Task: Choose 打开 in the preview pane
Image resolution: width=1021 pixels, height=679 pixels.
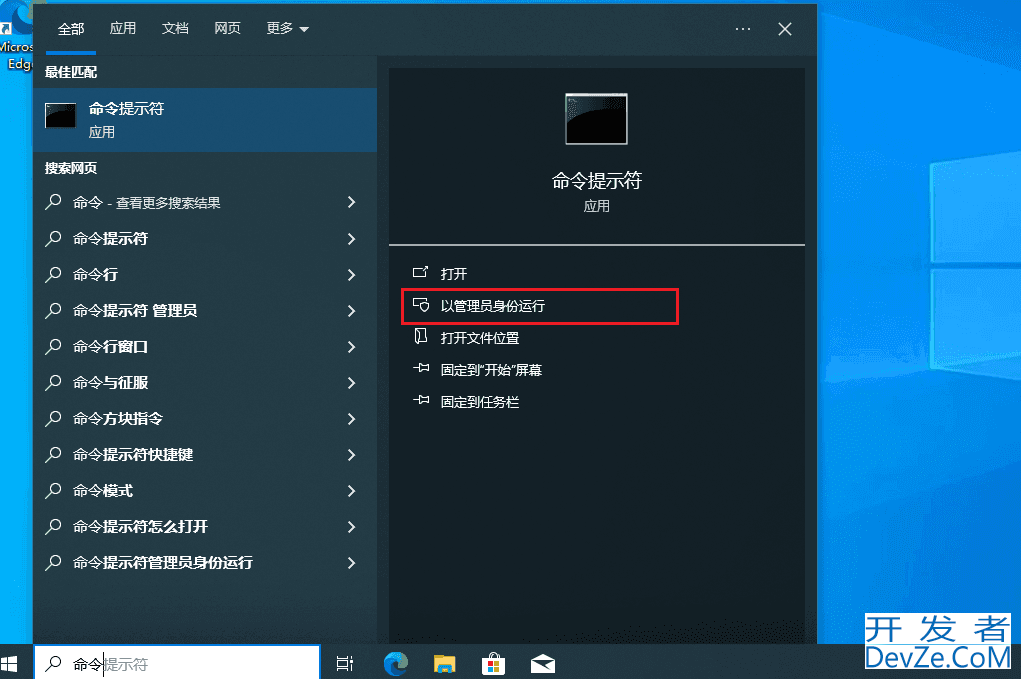Action: coord(454,273)
